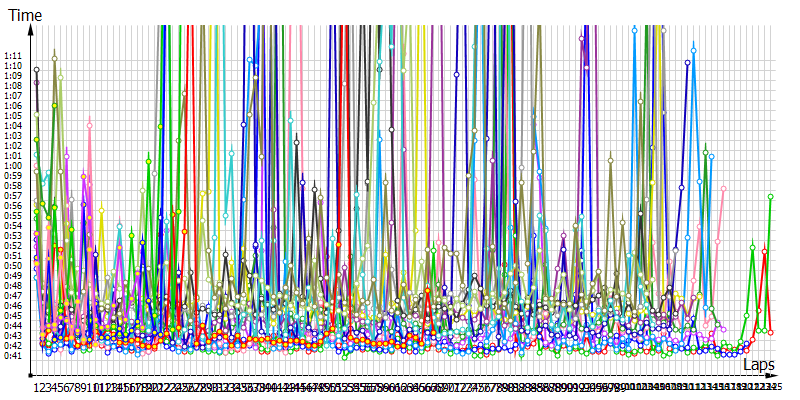Click the 1:05 tick label on the time axis

[13, 116]
